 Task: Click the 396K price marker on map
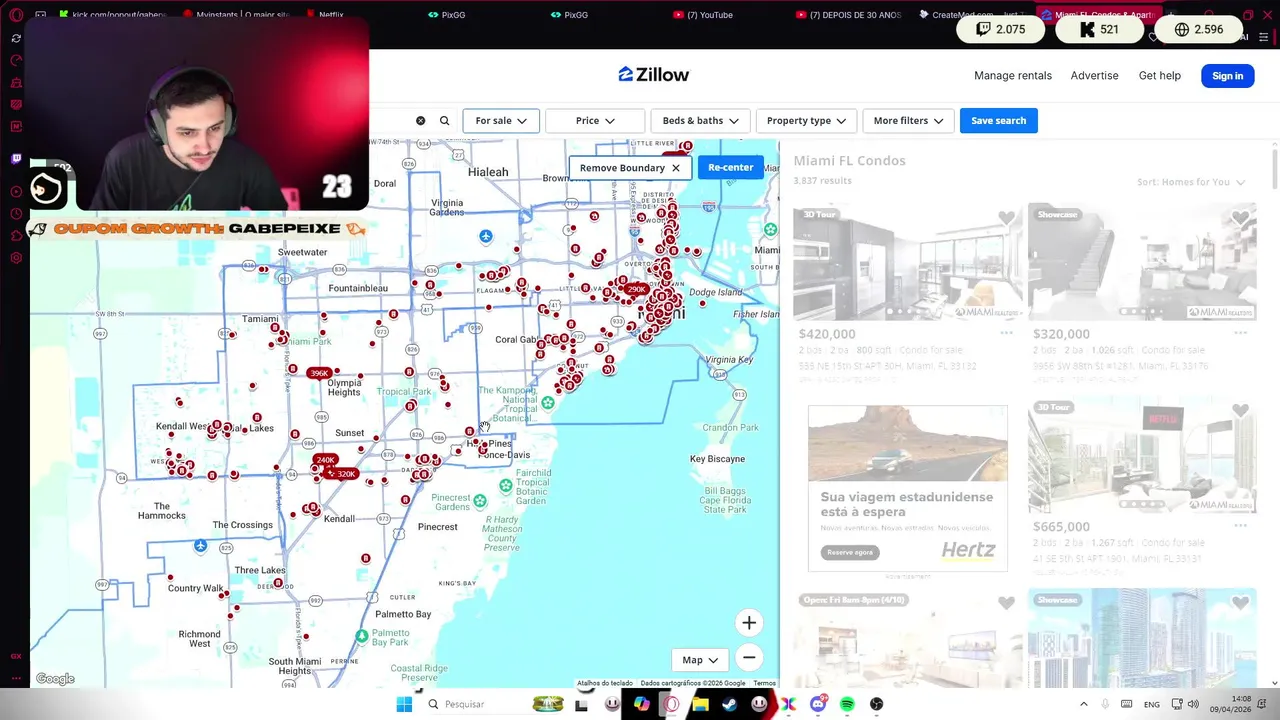pyautogui.click(x=319, y=373)
